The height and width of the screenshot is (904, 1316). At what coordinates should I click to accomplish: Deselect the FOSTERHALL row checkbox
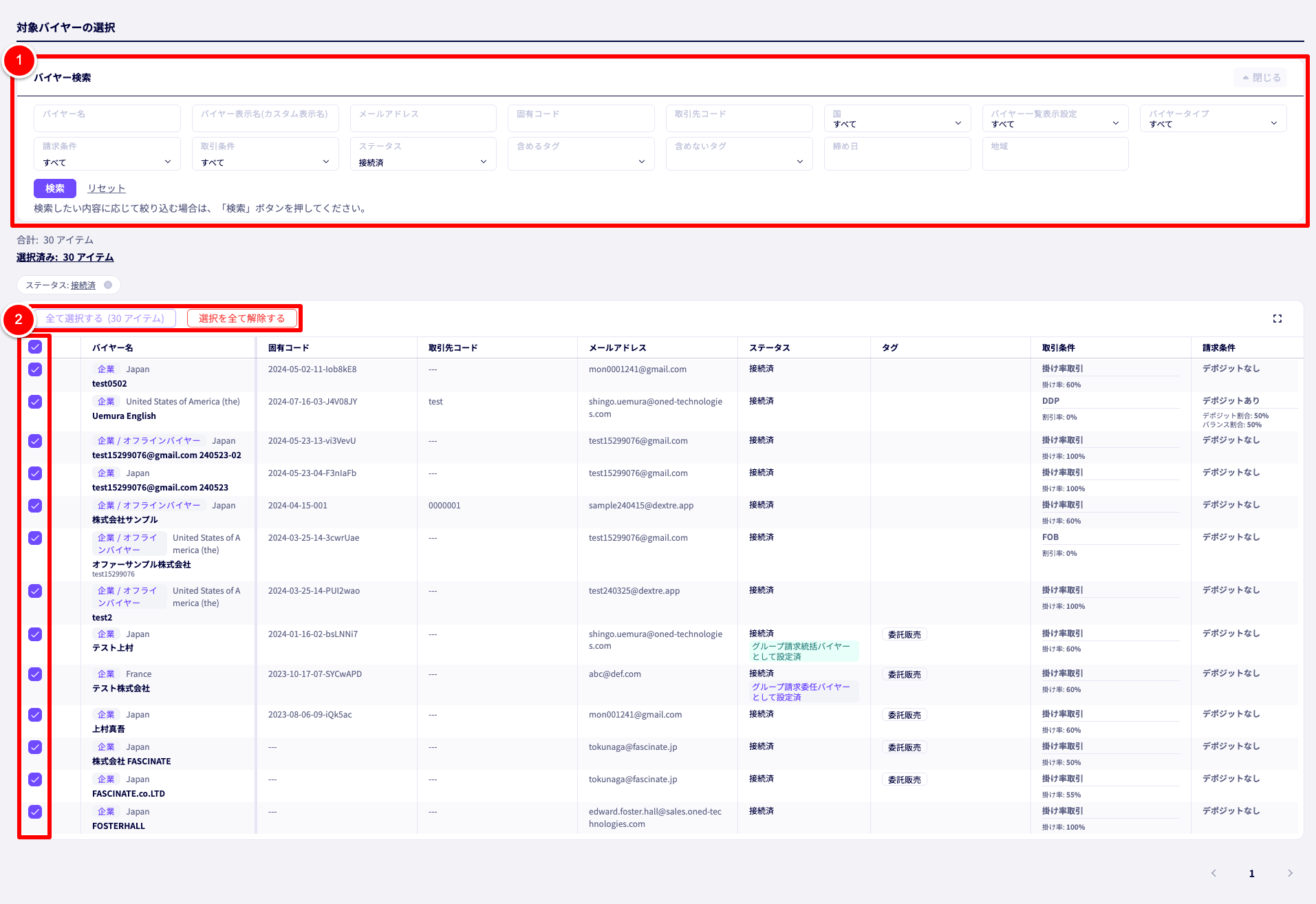(x=35, y=812)
